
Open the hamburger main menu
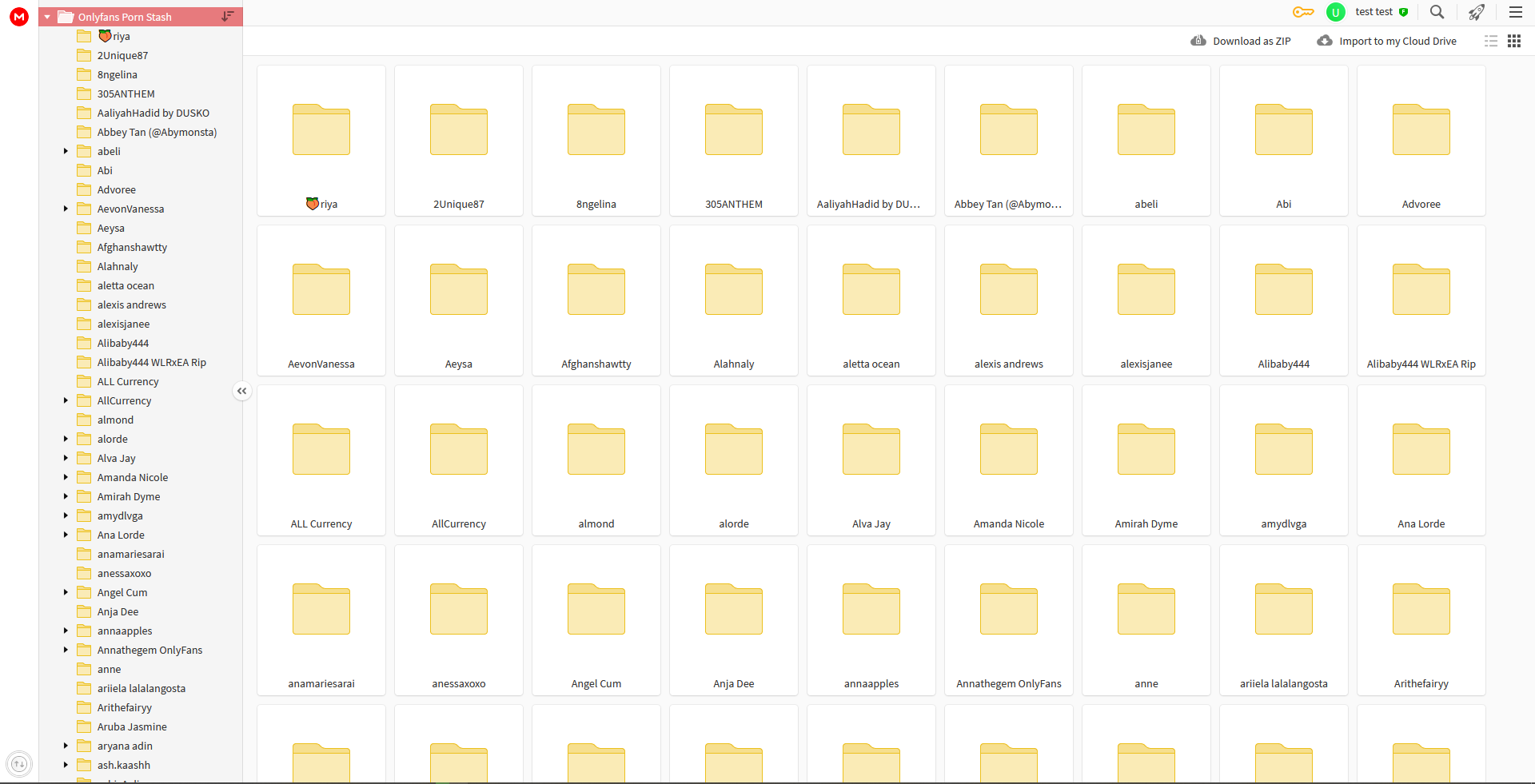[x=1515, y=12]
